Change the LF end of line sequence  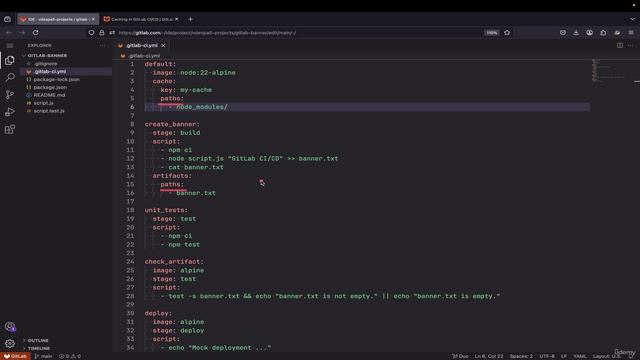564,356
